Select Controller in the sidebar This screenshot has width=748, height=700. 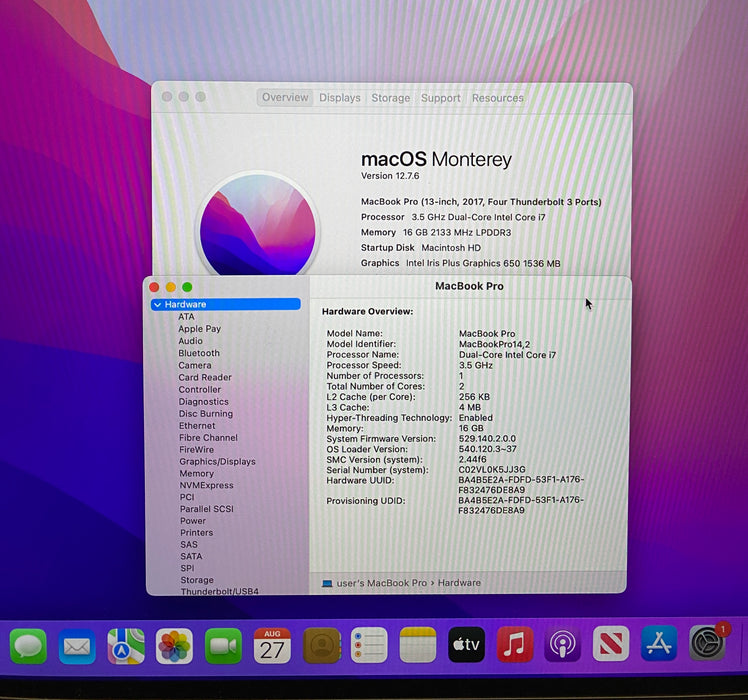(199, 389)
